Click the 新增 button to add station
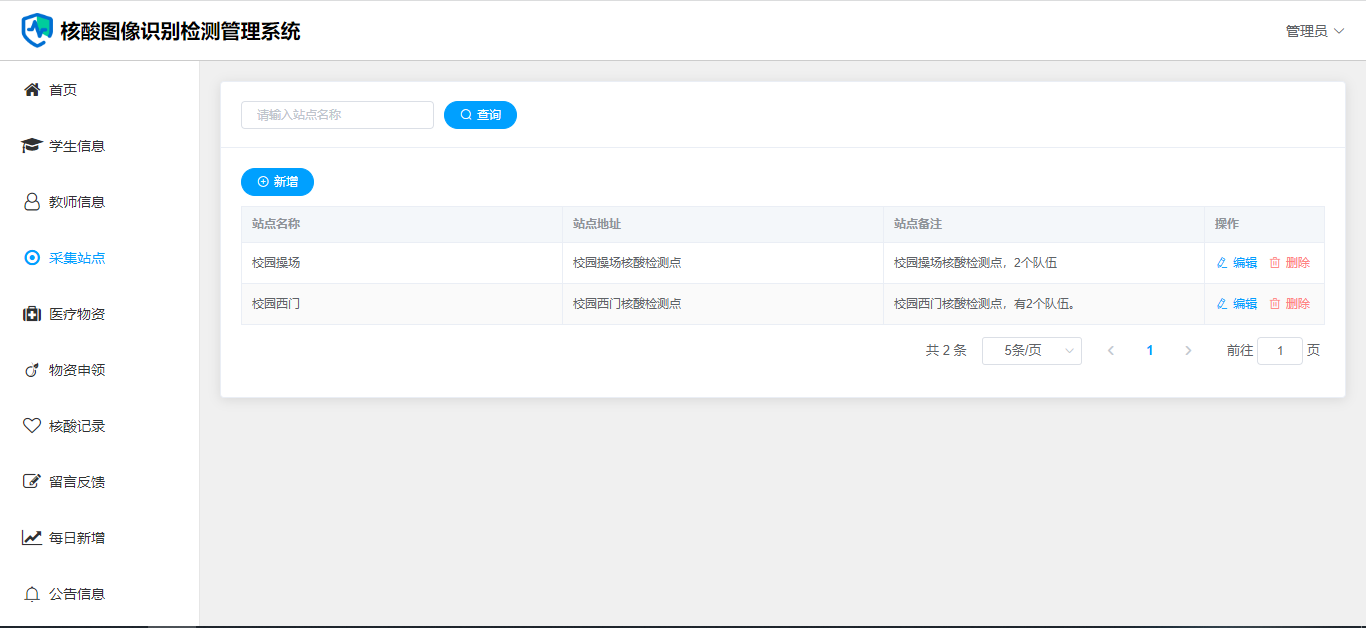 click(x=277, y=182)
